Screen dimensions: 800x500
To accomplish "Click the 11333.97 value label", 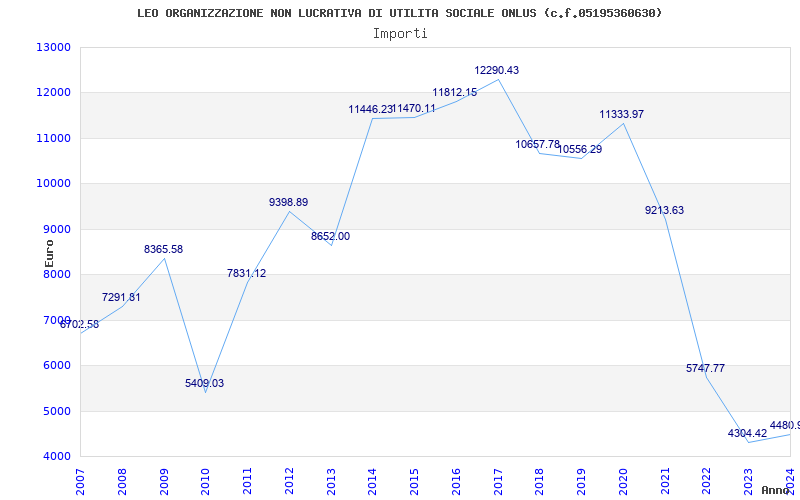I will (622, 115).
